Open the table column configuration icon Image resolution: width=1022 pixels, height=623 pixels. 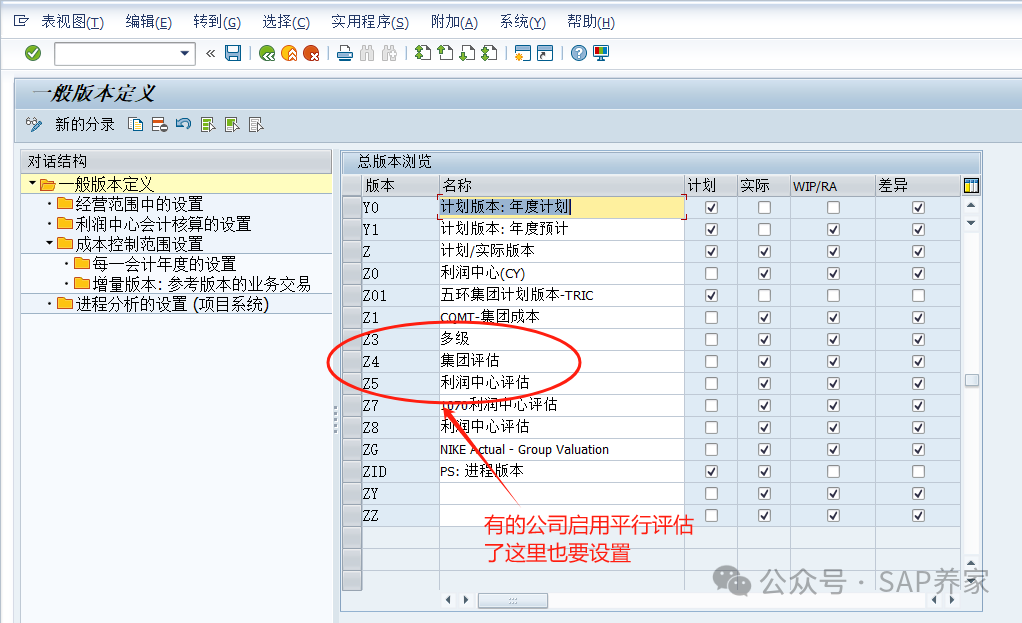point(971,186)
